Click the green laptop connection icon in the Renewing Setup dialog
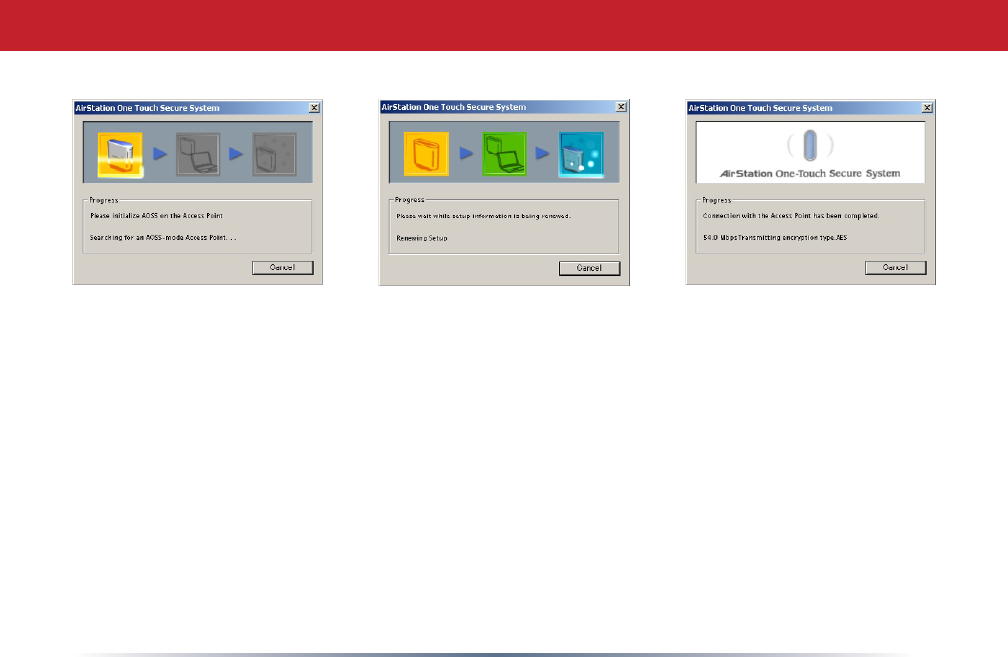 tap(505, 154)
